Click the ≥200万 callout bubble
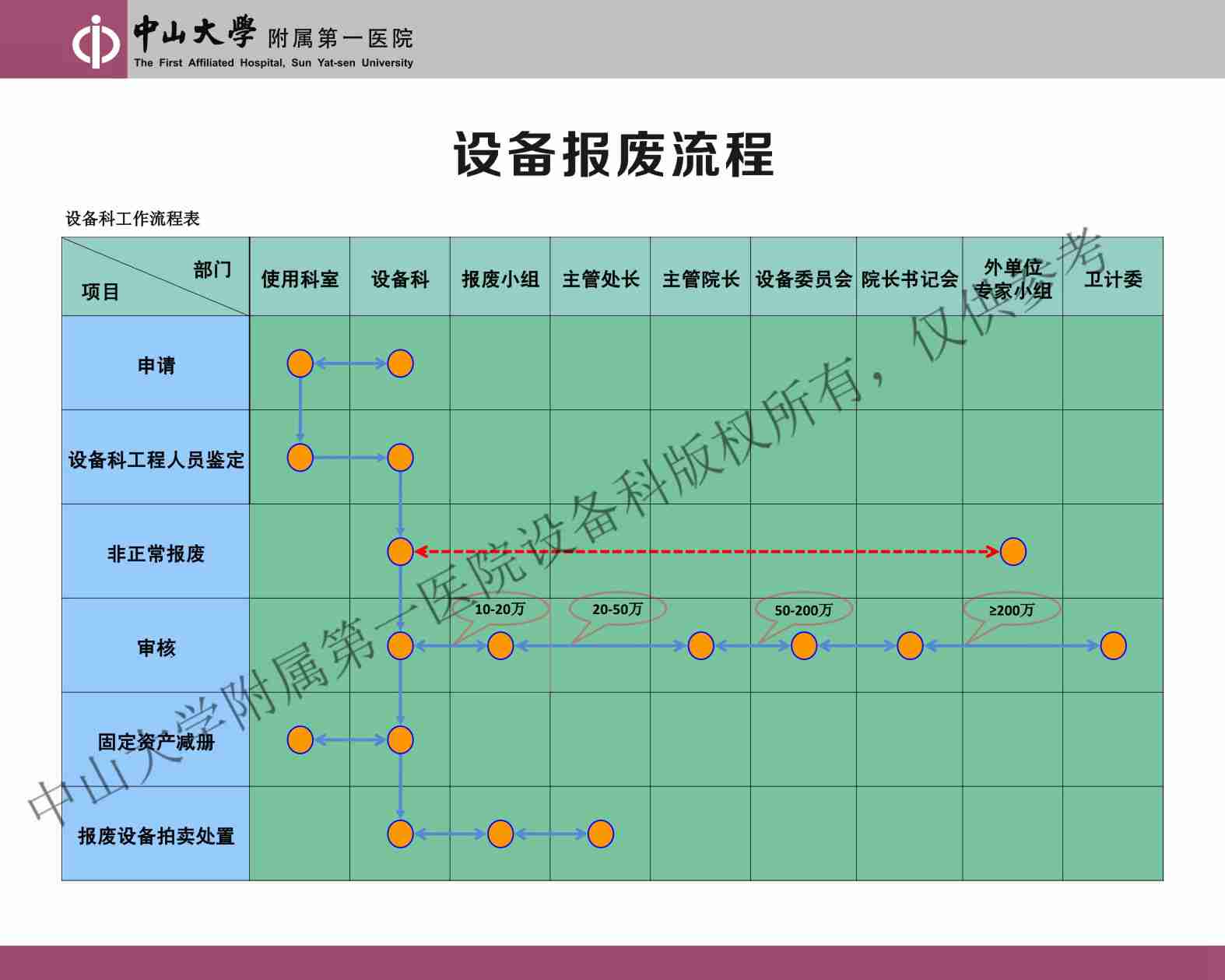The width and height of the screenshot is (1225, 980). [1012, 610]
